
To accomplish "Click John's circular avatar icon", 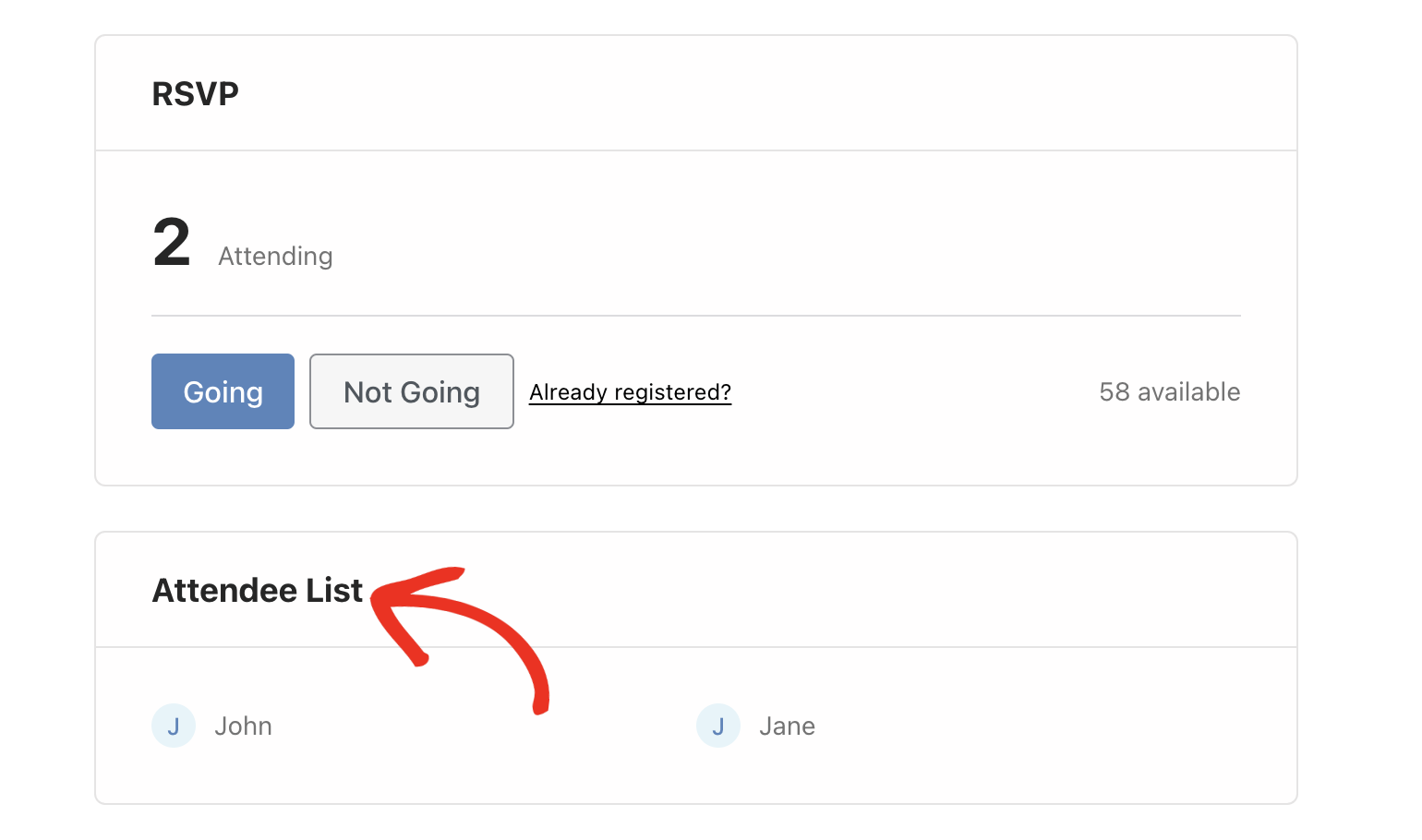I will point(174,726).
